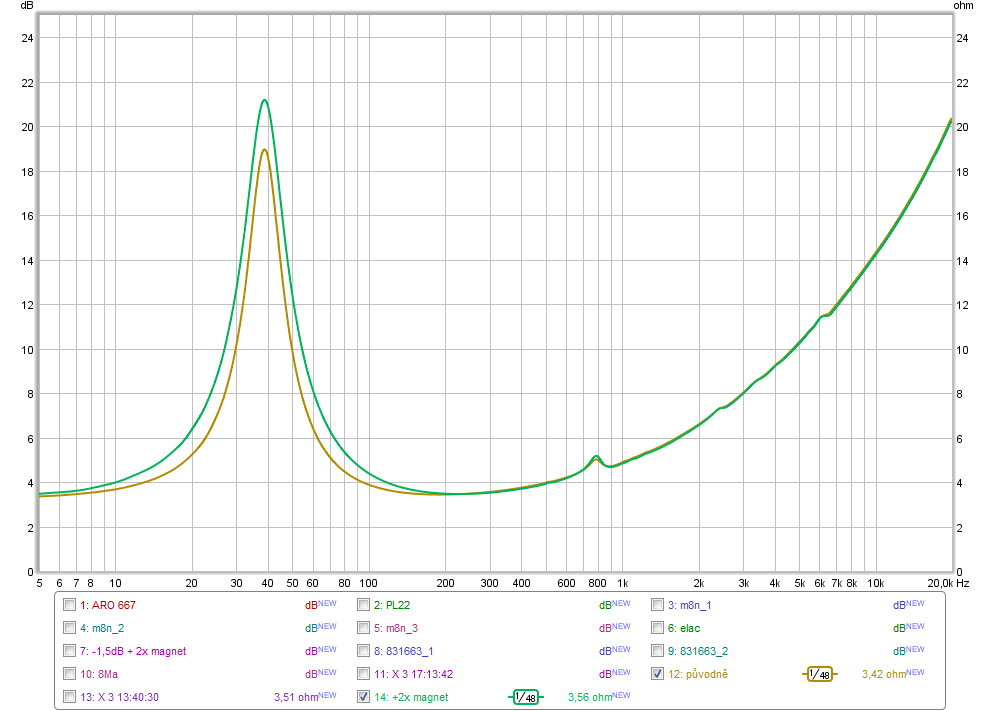Enable the 831663_1 trace checkbox
This screenshot has height=711, width=1000.
pyautogui.click(x=364, y=650)
